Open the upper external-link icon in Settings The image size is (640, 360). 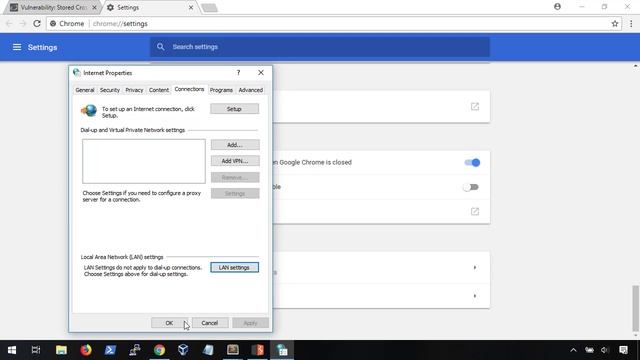[x=475, y=107]
